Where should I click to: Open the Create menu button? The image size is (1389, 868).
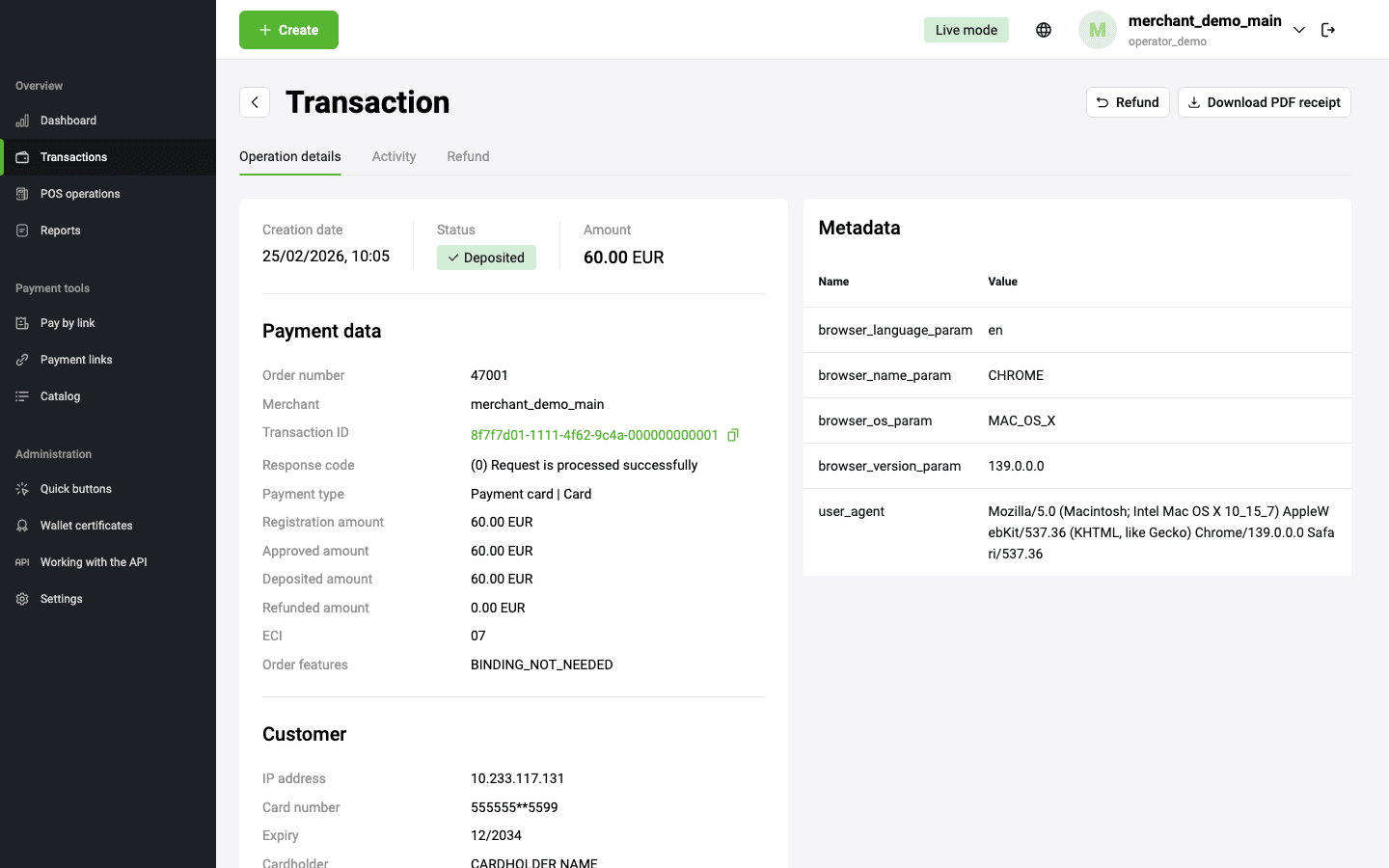point(288,30)
